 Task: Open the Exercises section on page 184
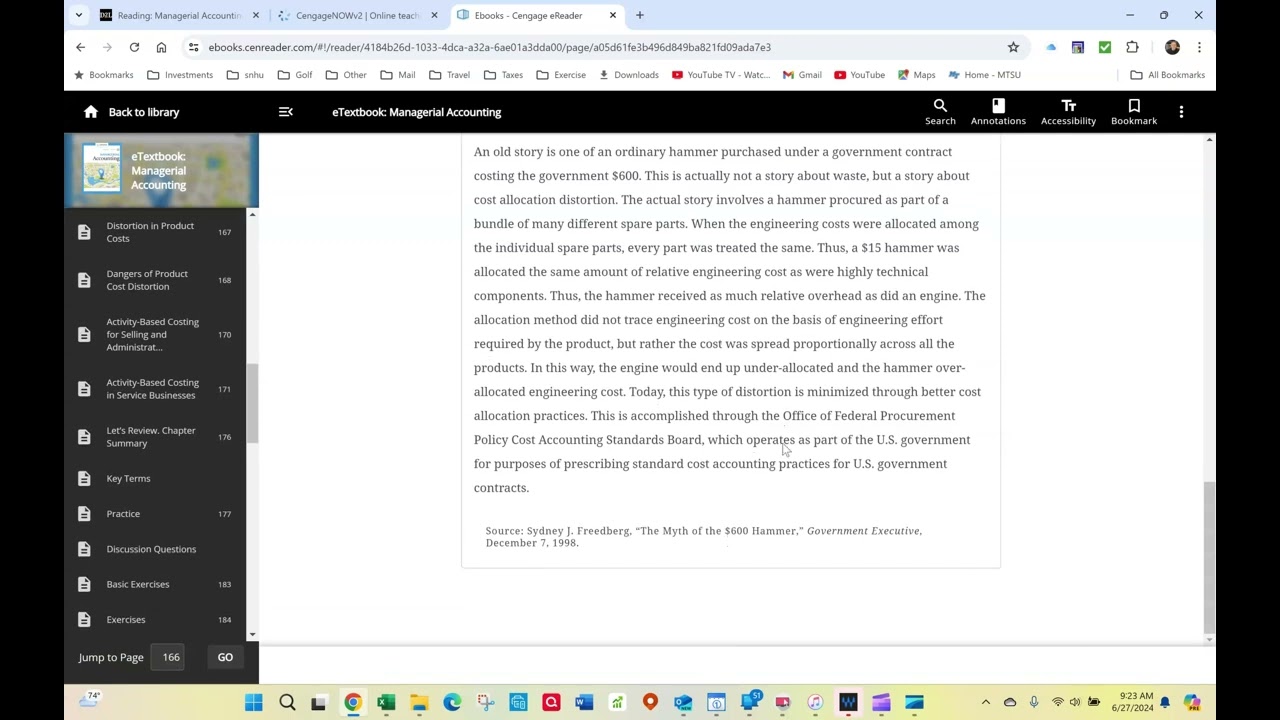(155, 620)
